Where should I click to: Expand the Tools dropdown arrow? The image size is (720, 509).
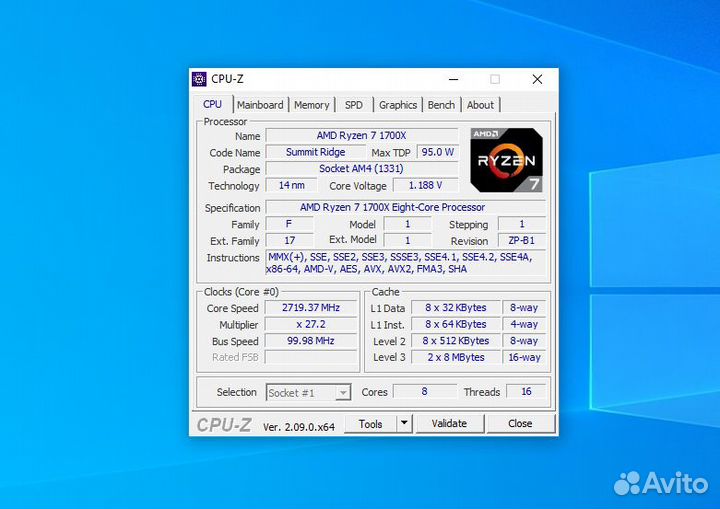(x=404, y=424)
